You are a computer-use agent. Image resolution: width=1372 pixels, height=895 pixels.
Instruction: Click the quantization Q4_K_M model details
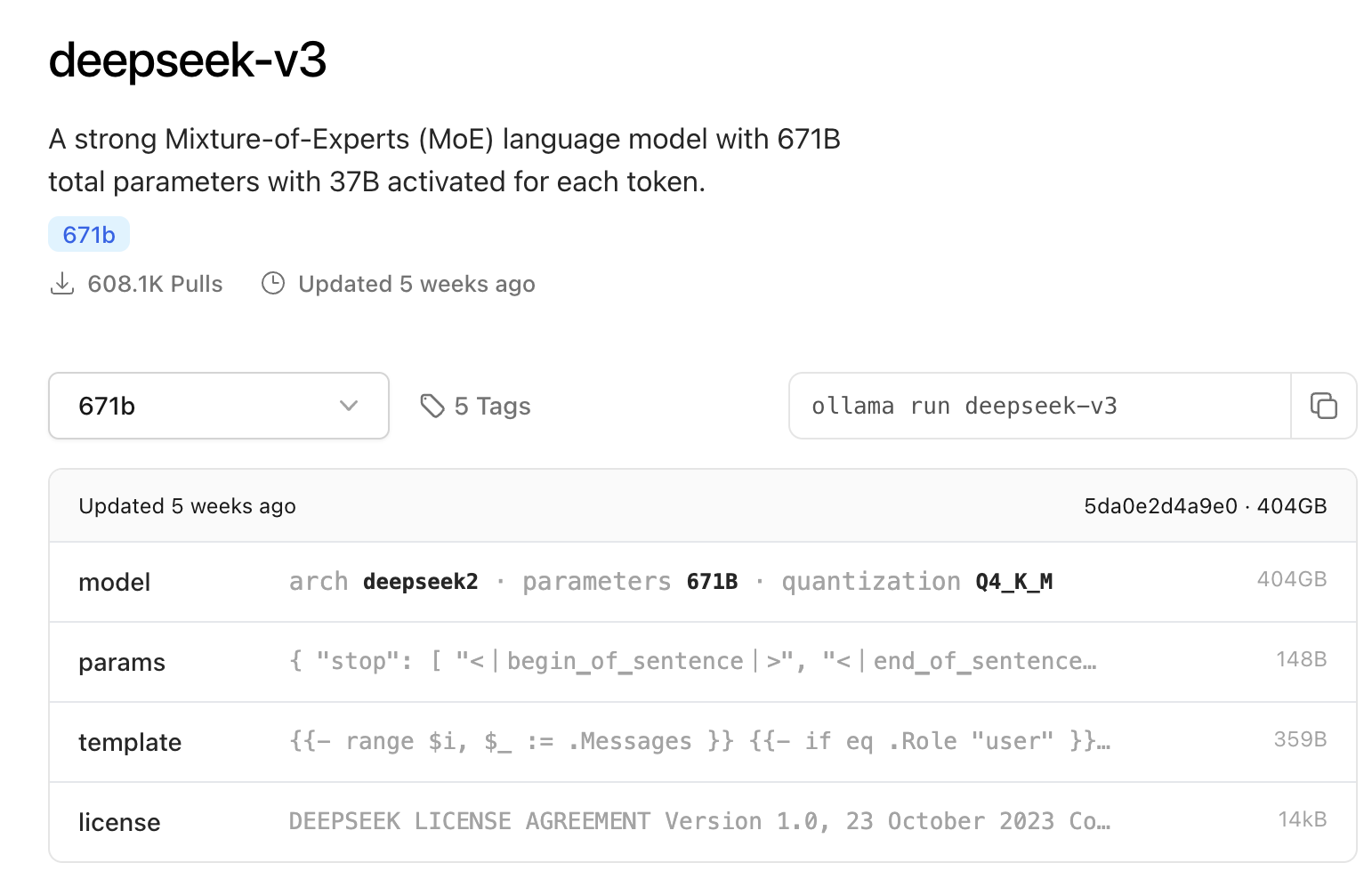tap(916, 582)
